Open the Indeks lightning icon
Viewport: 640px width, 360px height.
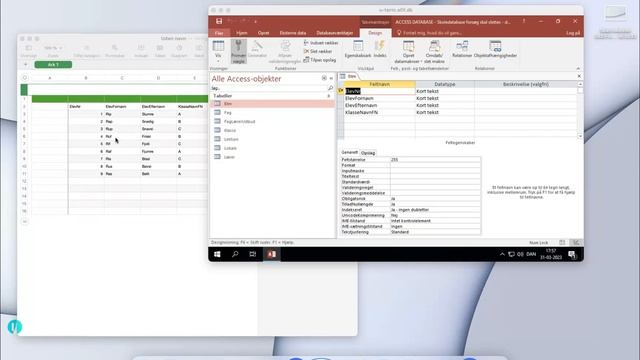(380, 49)
